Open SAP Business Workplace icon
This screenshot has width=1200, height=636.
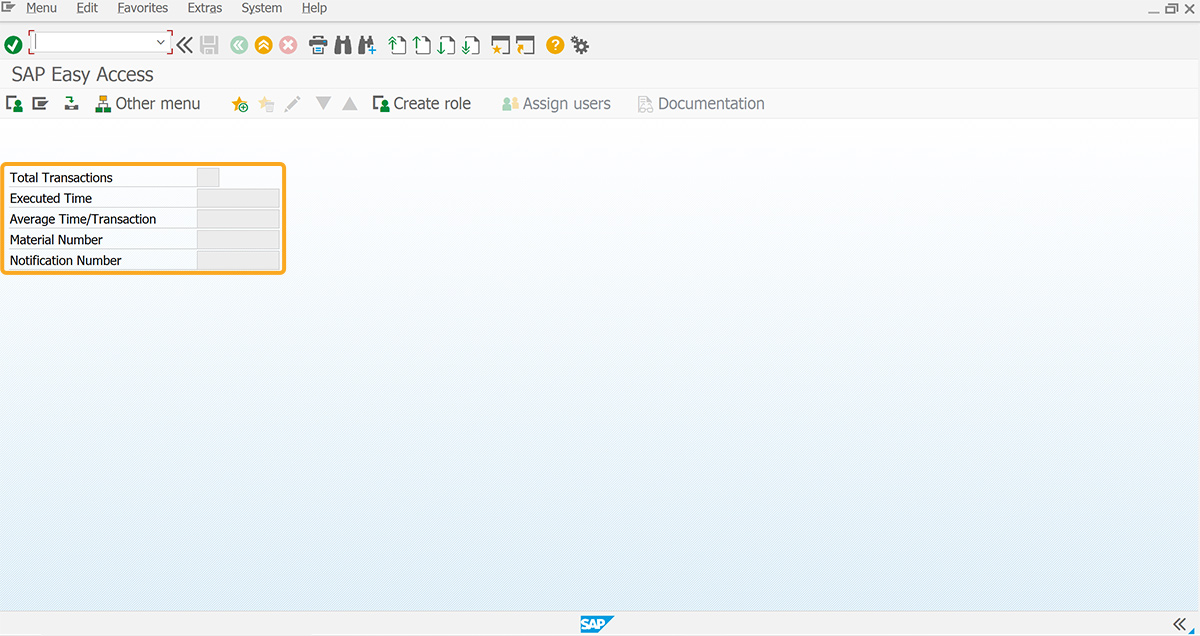click(71, 104)
